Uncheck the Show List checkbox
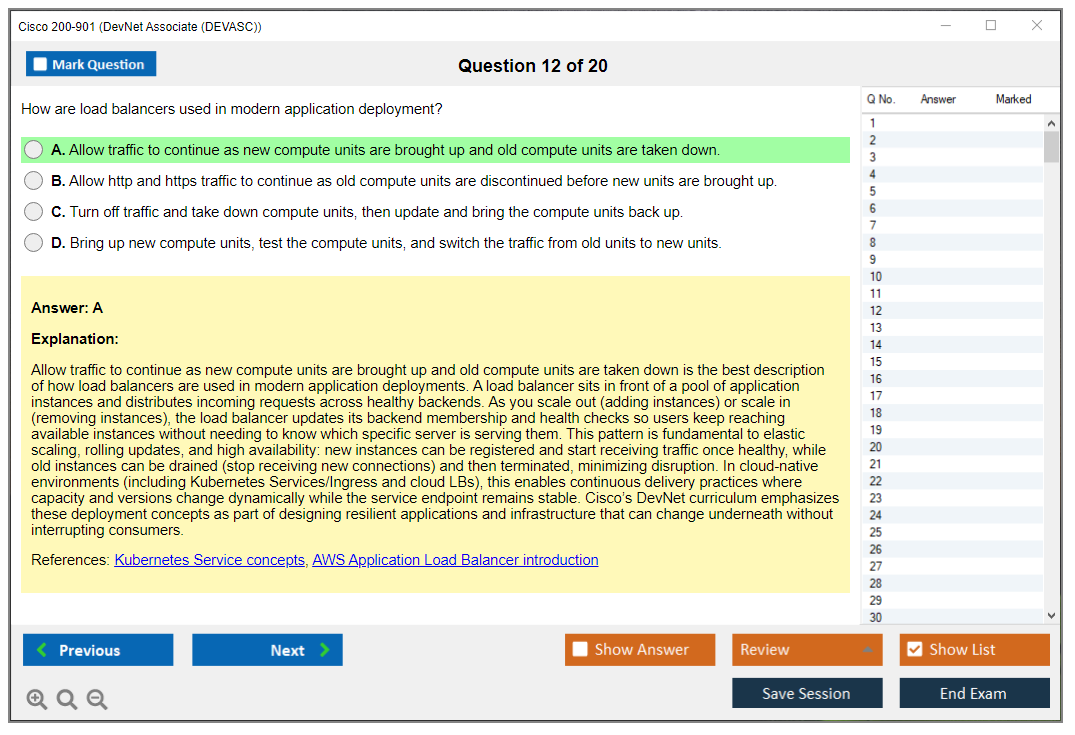 [x=914, y=650]
